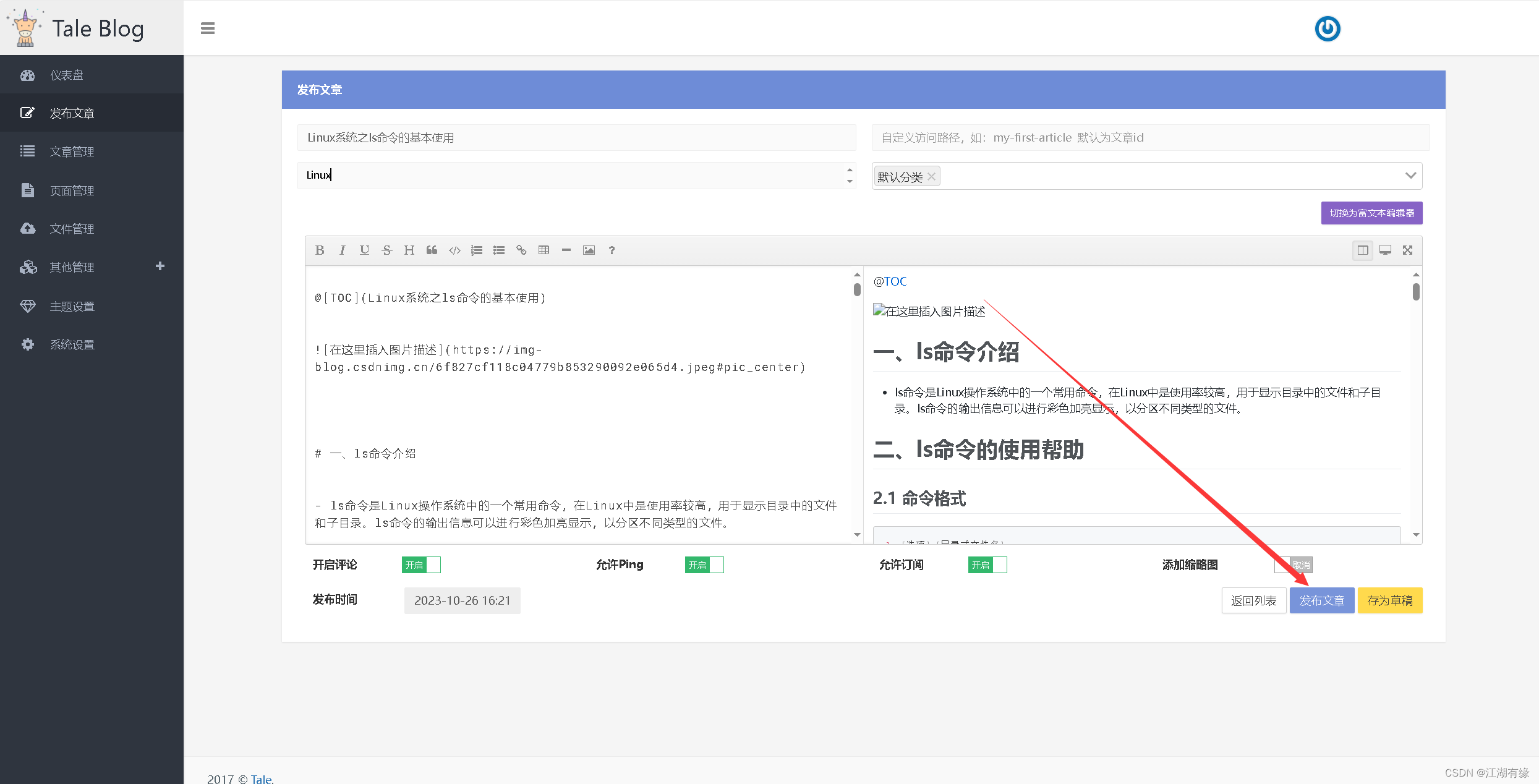
Task: Click the Tale footer link
Action: (x=261, y=779)
